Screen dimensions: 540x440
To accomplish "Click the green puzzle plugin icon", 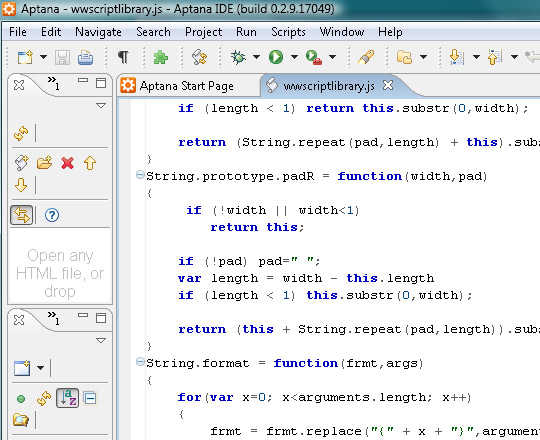I will pyautogui.click(x=161, y=57).
